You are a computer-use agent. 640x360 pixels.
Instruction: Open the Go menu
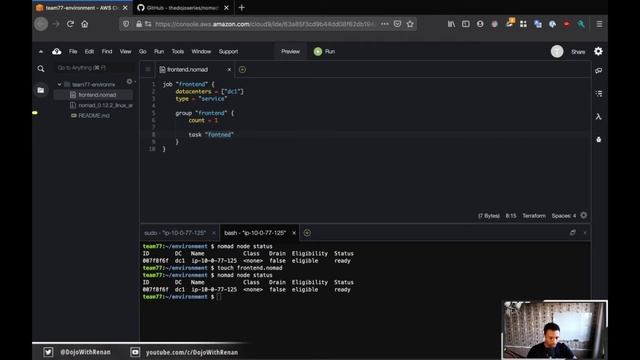coord(142,51)
